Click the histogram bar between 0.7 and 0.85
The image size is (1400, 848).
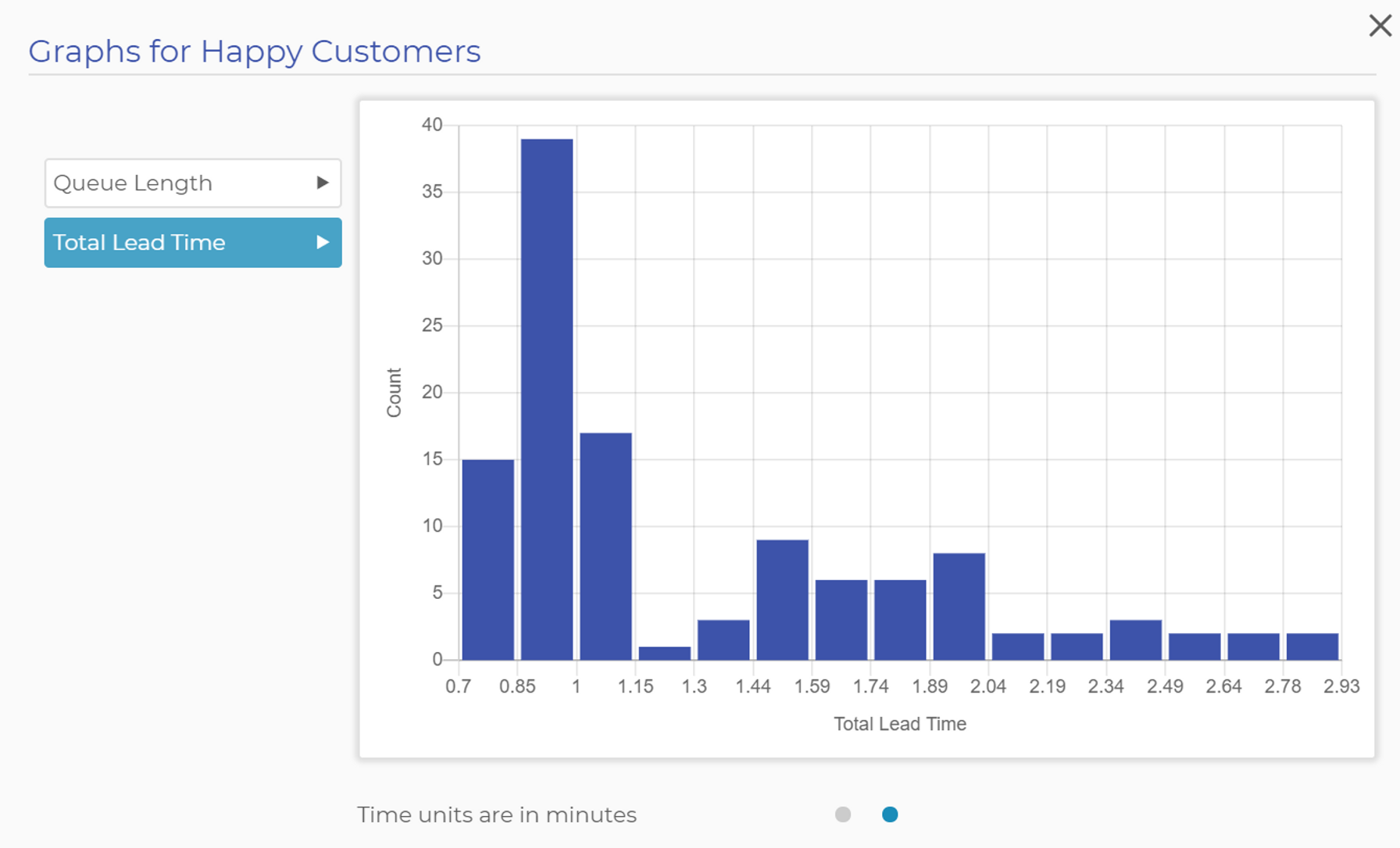[488, 560]
